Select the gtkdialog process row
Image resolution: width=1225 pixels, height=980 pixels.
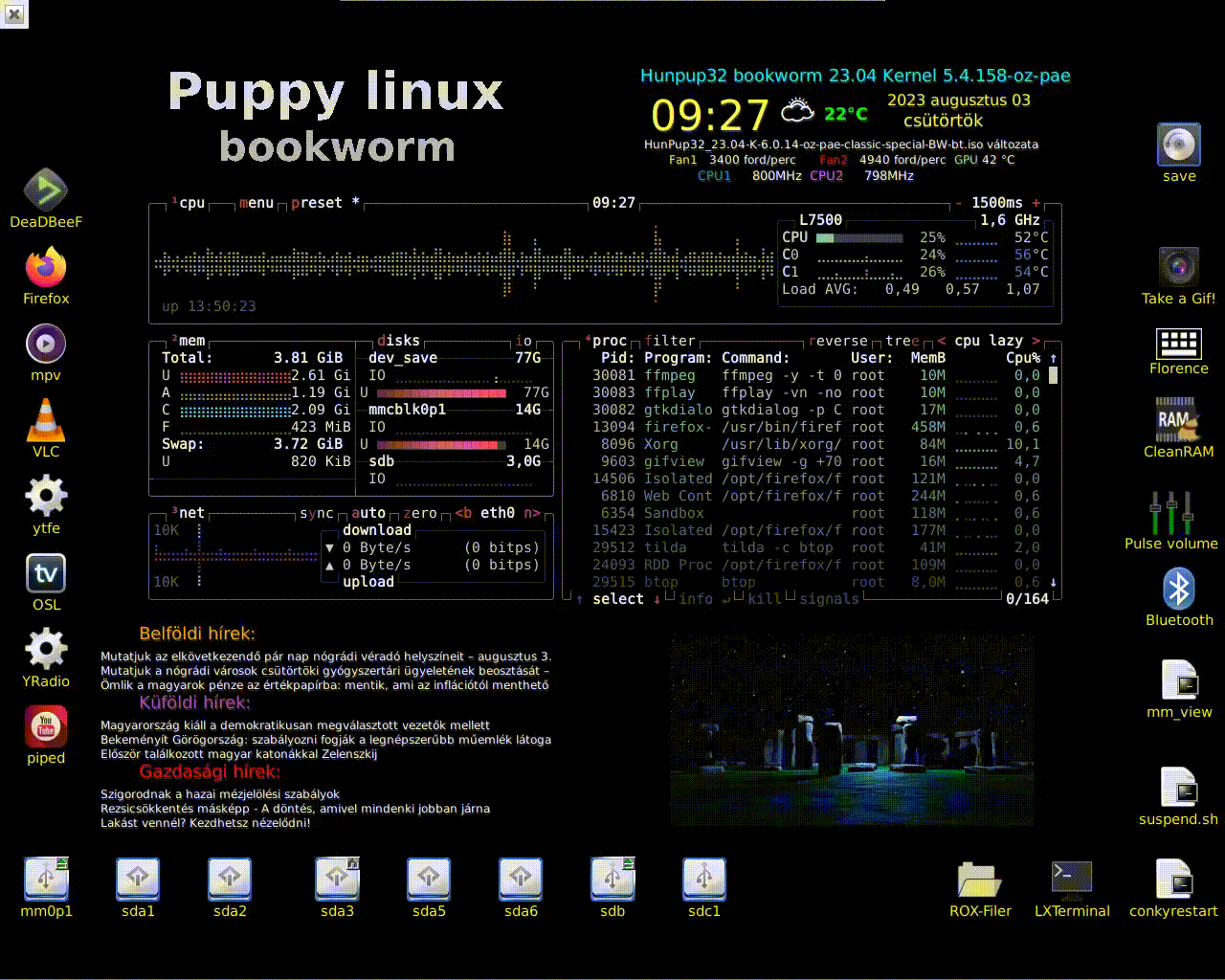[x=816, y=410]
